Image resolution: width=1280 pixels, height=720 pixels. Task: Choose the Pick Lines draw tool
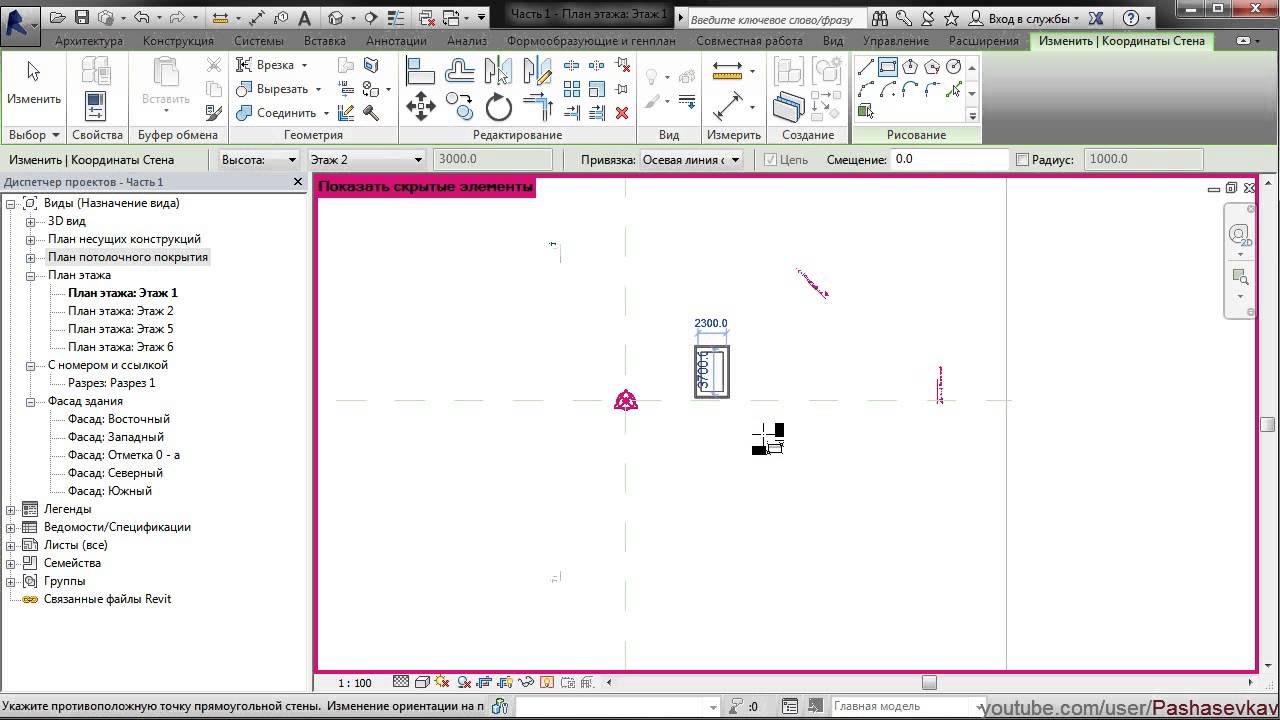click(954, 91)
